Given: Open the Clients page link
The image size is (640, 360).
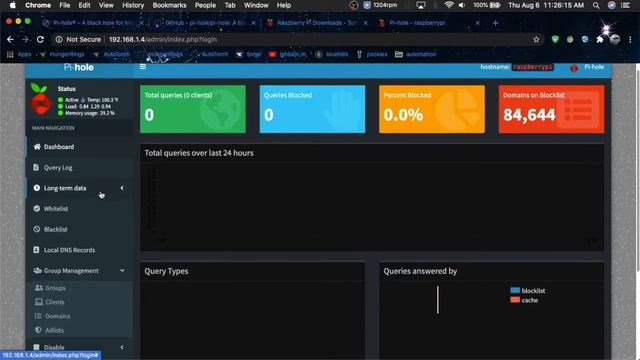Looking at the screenshot, I should [55, 302].
